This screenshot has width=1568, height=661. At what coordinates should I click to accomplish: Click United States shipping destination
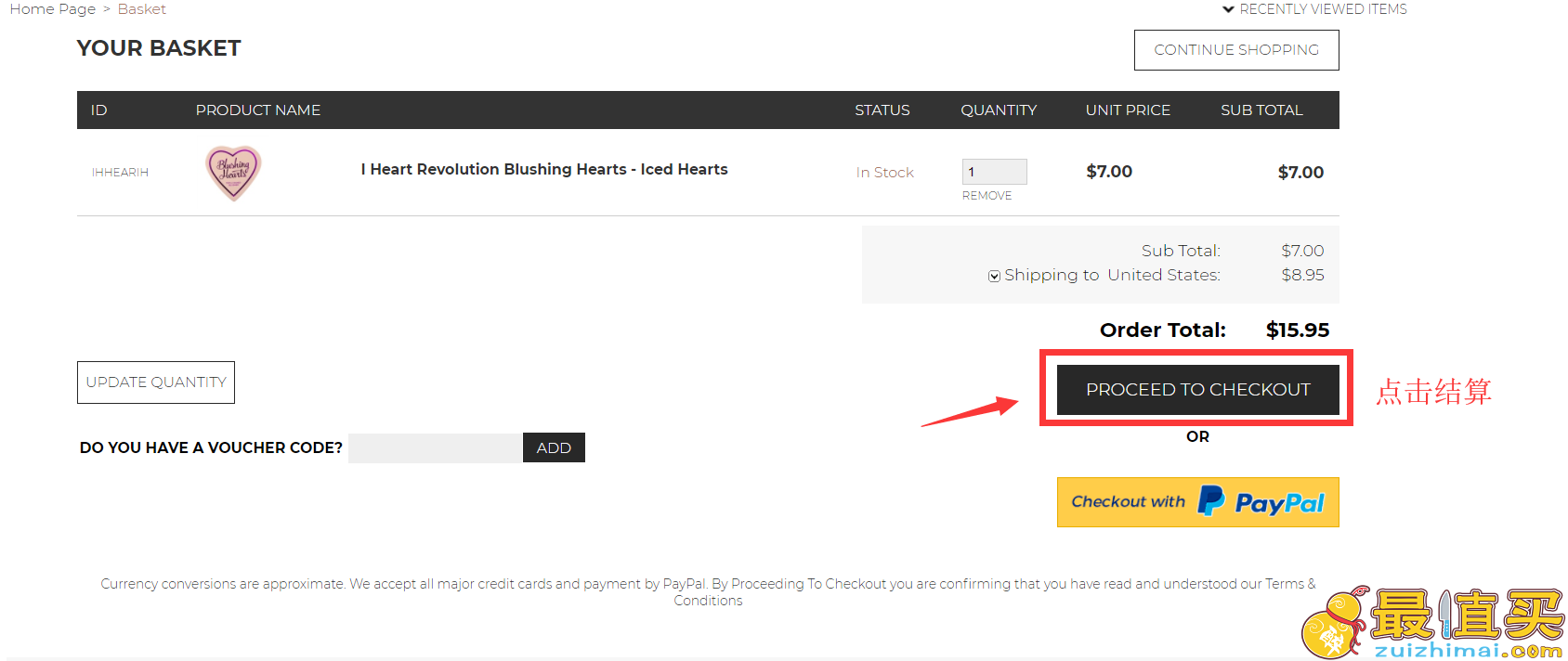point(1163,275)
